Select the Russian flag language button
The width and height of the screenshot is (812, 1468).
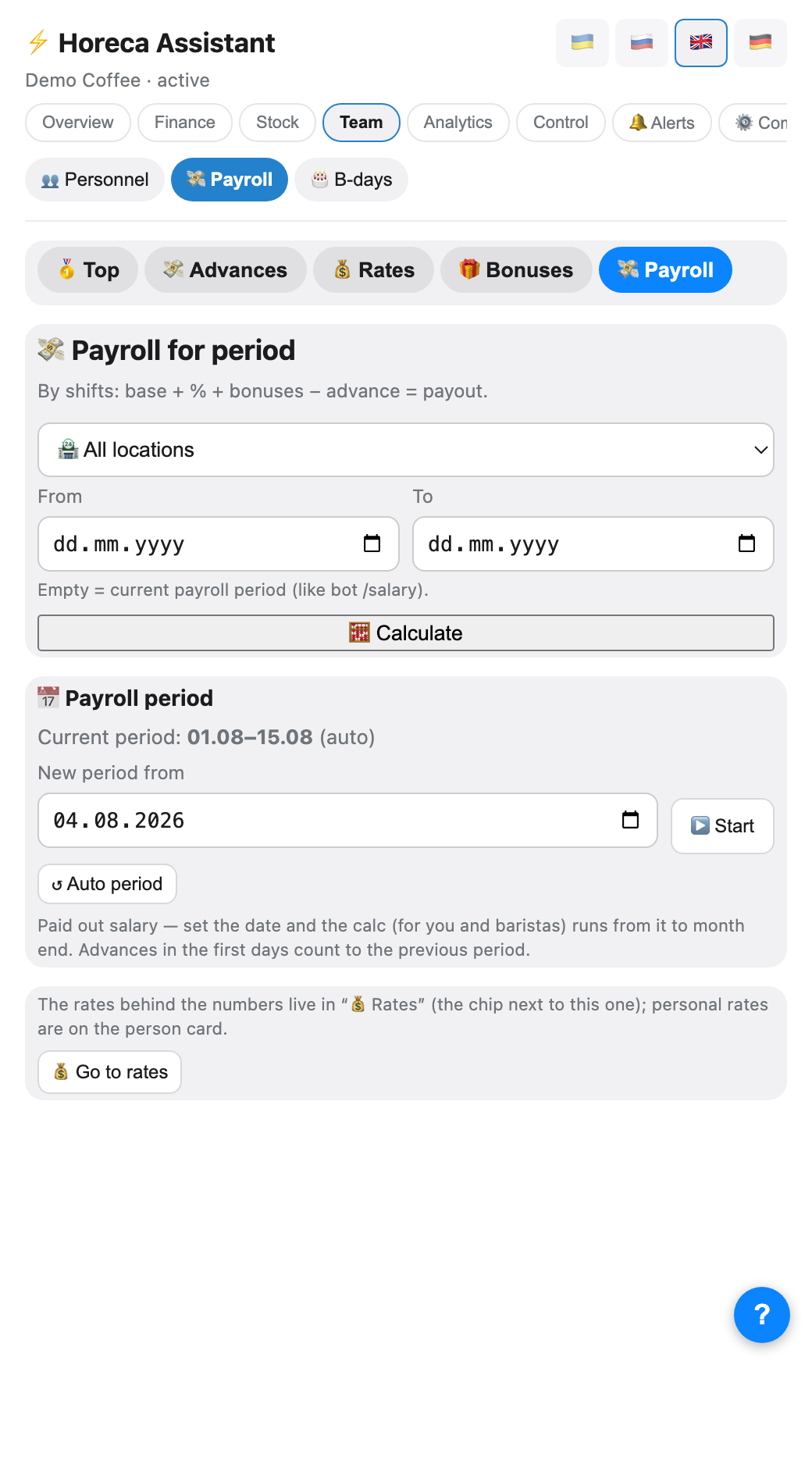(641, 43)
